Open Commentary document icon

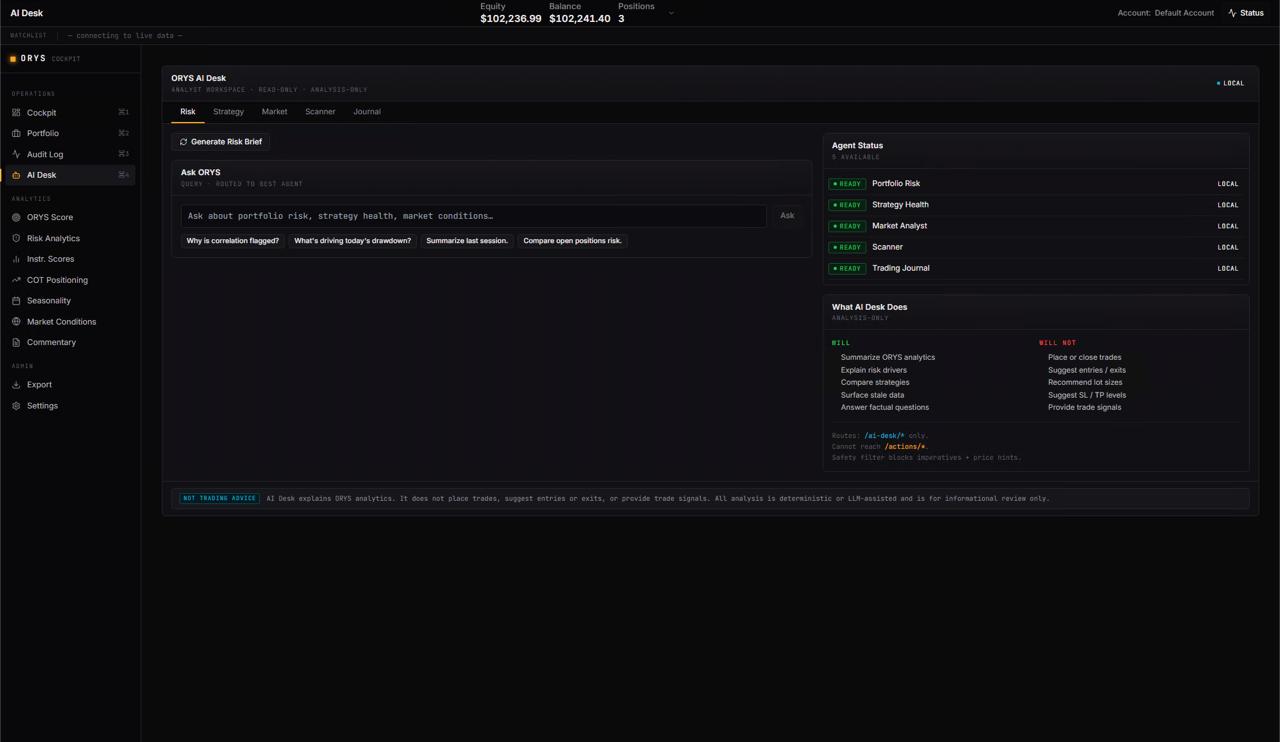(x=16, y=343)
